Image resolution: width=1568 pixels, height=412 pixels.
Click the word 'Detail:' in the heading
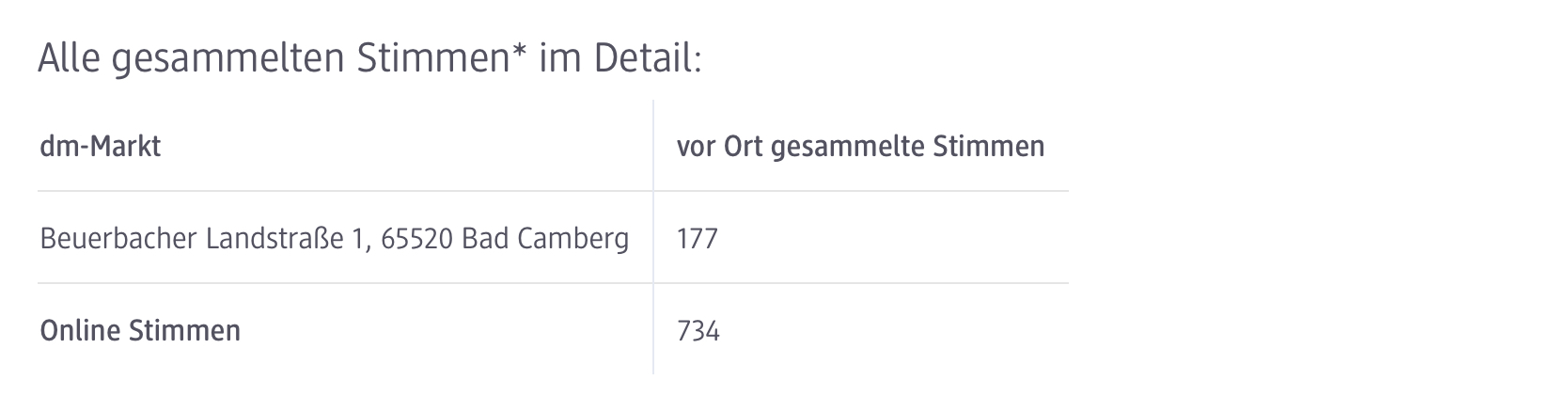pos(648,60)
